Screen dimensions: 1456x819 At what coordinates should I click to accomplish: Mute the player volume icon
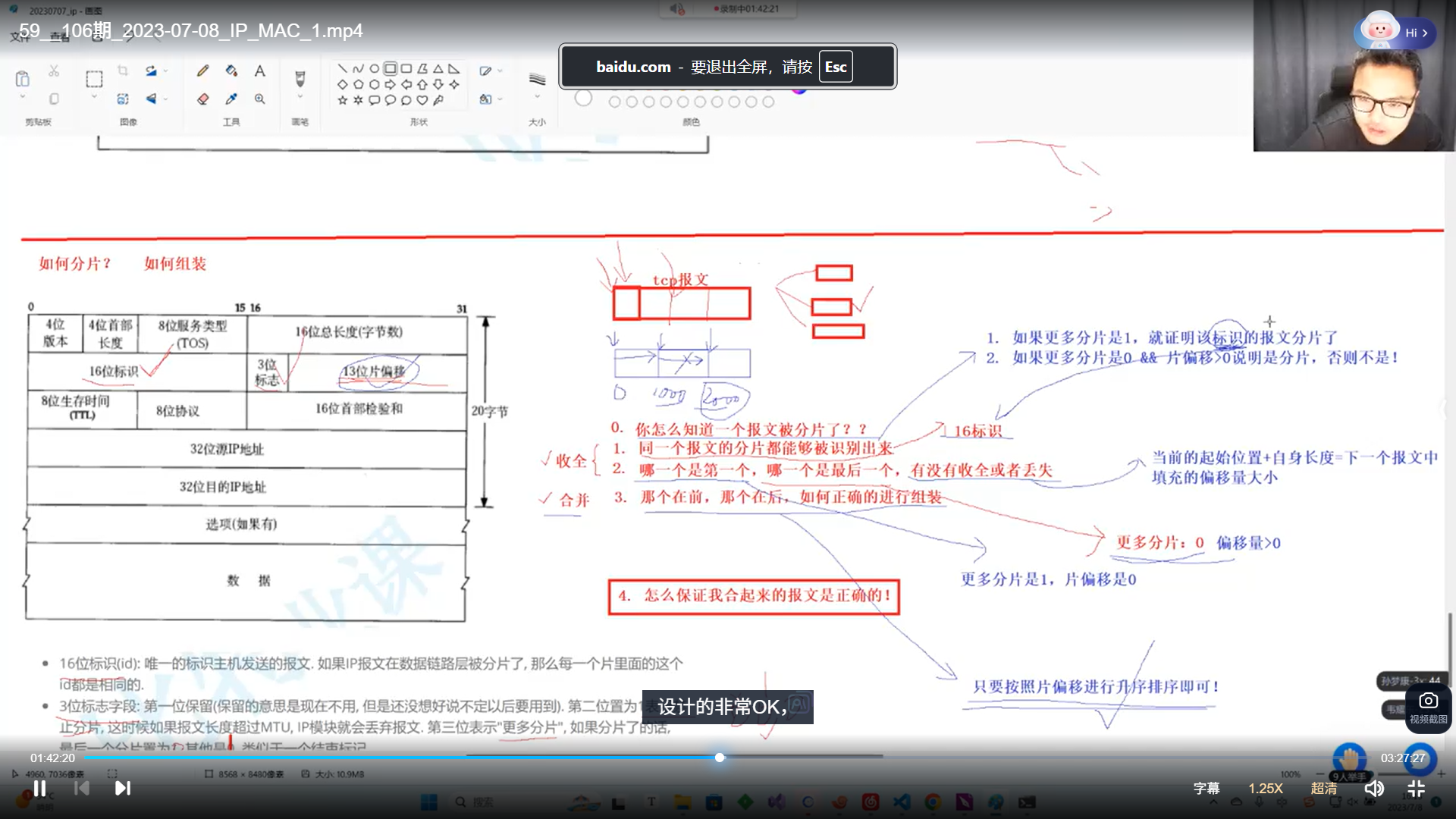pos(1373,788)
